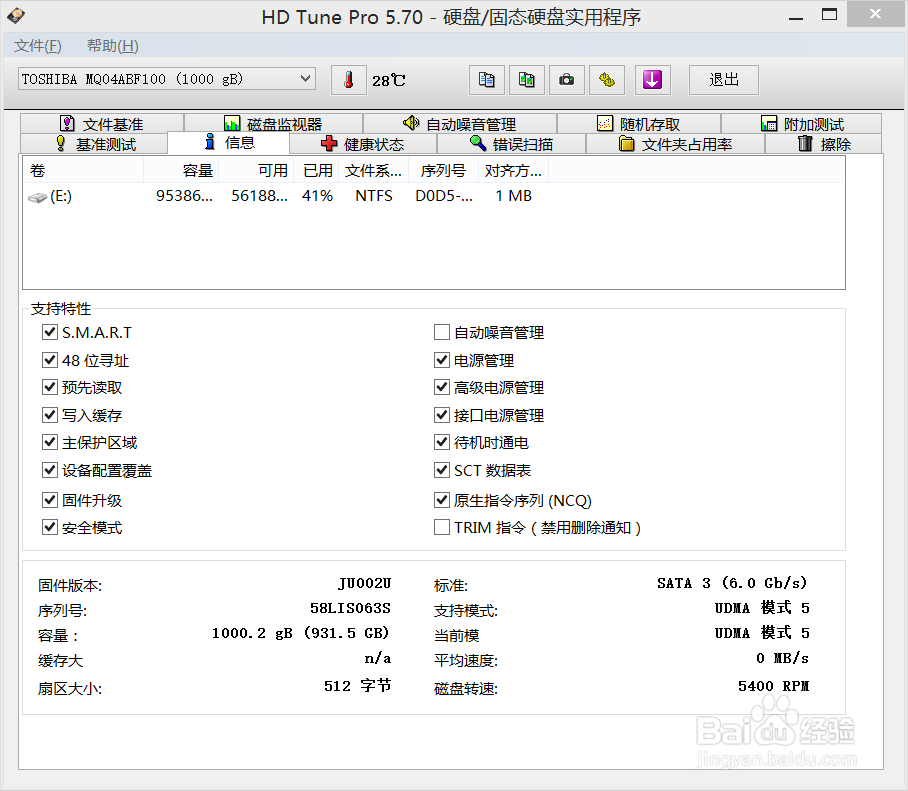This screenshot has height=791, width=908.
Task: Toggle the 写入缓存 checkbox
Action: tap(50, 415)
